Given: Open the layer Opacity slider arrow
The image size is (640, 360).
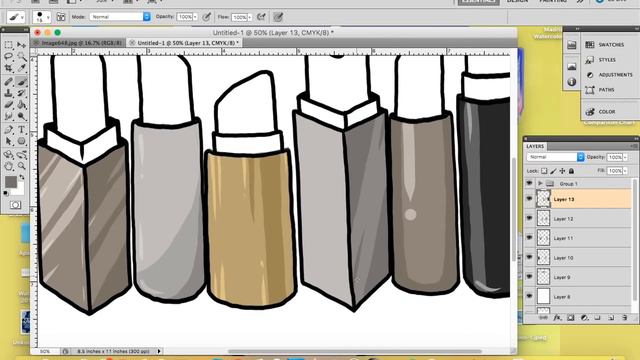Looking at the screenshot, I should click(x=625, y=157).
